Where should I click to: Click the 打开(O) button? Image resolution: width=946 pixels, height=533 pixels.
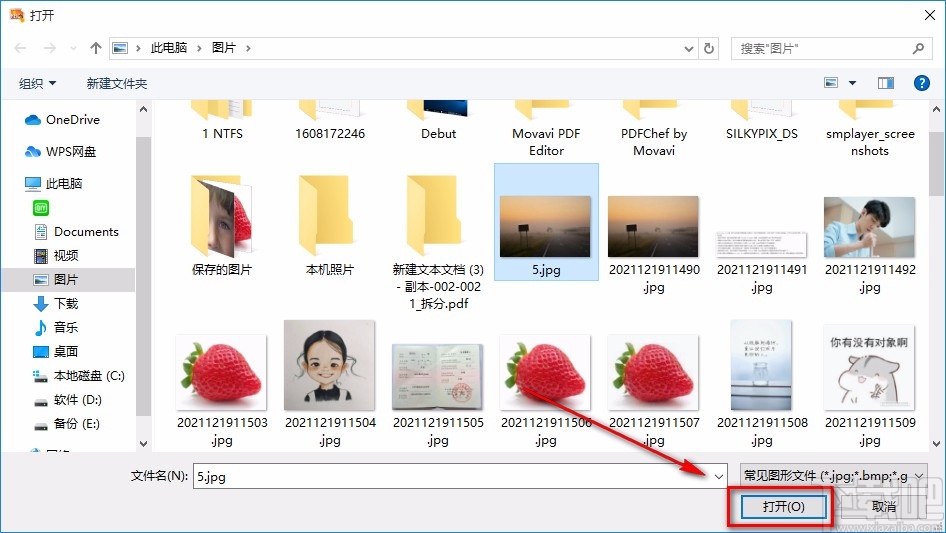pyautogui.click(x=783, y=507)
